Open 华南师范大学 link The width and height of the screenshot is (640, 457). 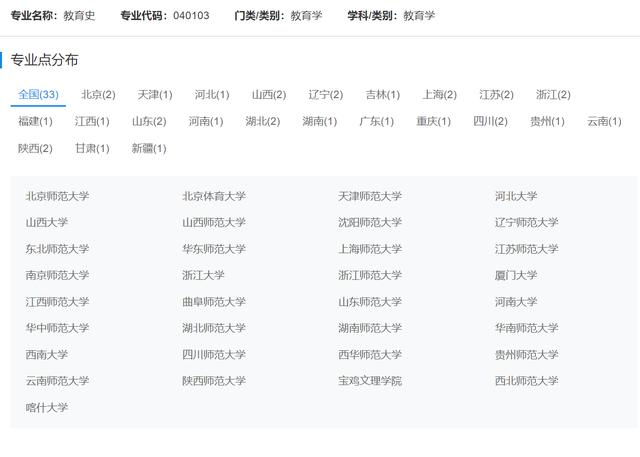(x=527, y=328)
